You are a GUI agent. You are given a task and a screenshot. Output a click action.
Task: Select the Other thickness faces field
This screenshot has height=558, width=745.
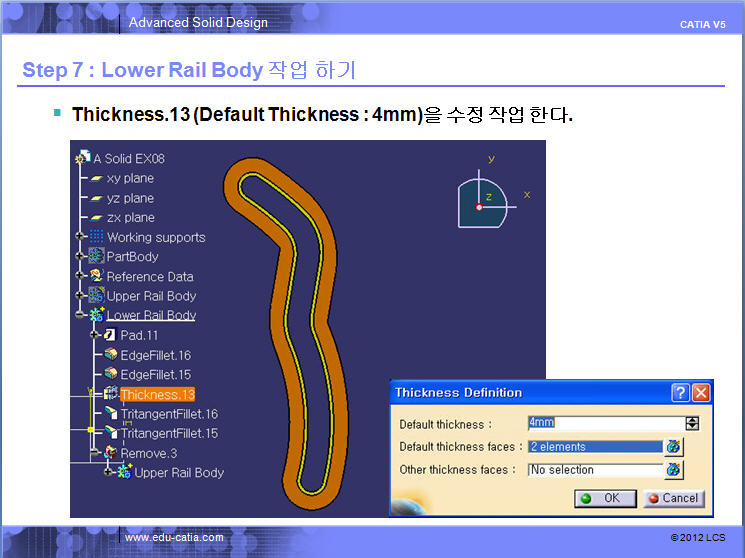coord(594,470)
